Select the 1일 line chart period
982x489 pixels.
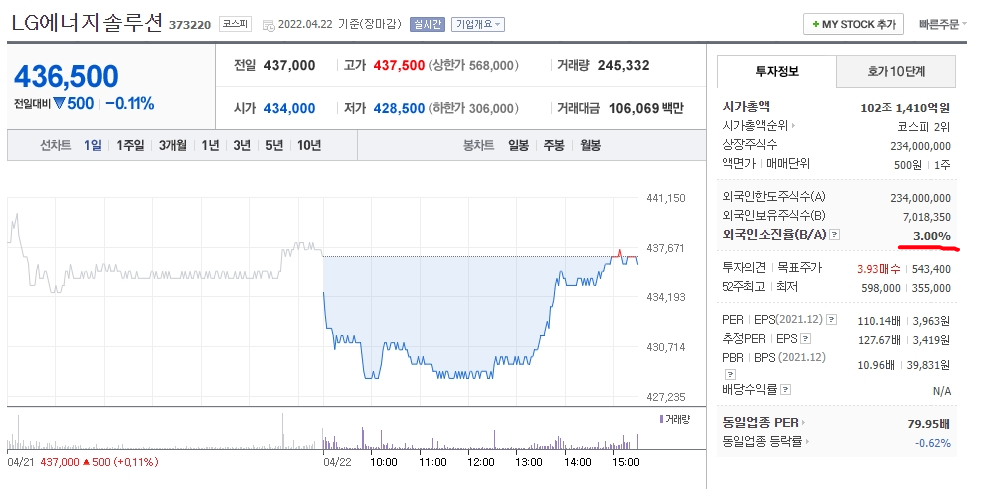pyautogui.click(x=93, y=145)
